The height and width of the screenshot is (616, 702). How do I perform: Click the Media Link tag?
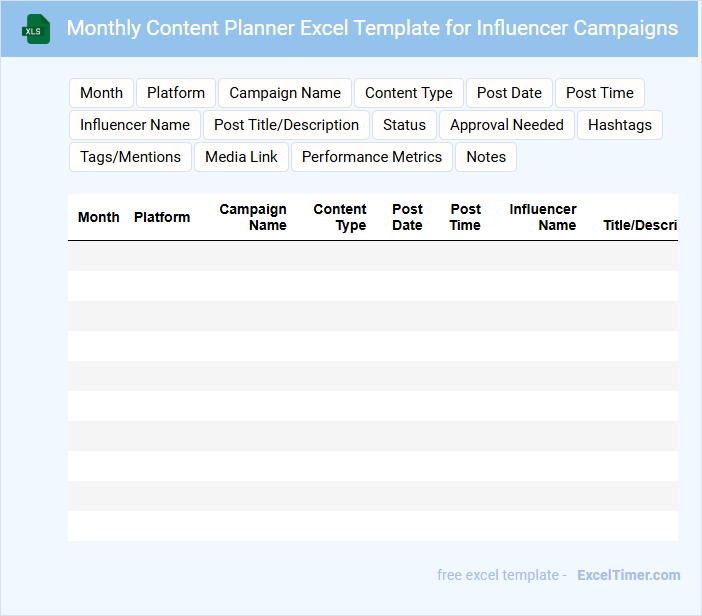(x=241, y=157)
